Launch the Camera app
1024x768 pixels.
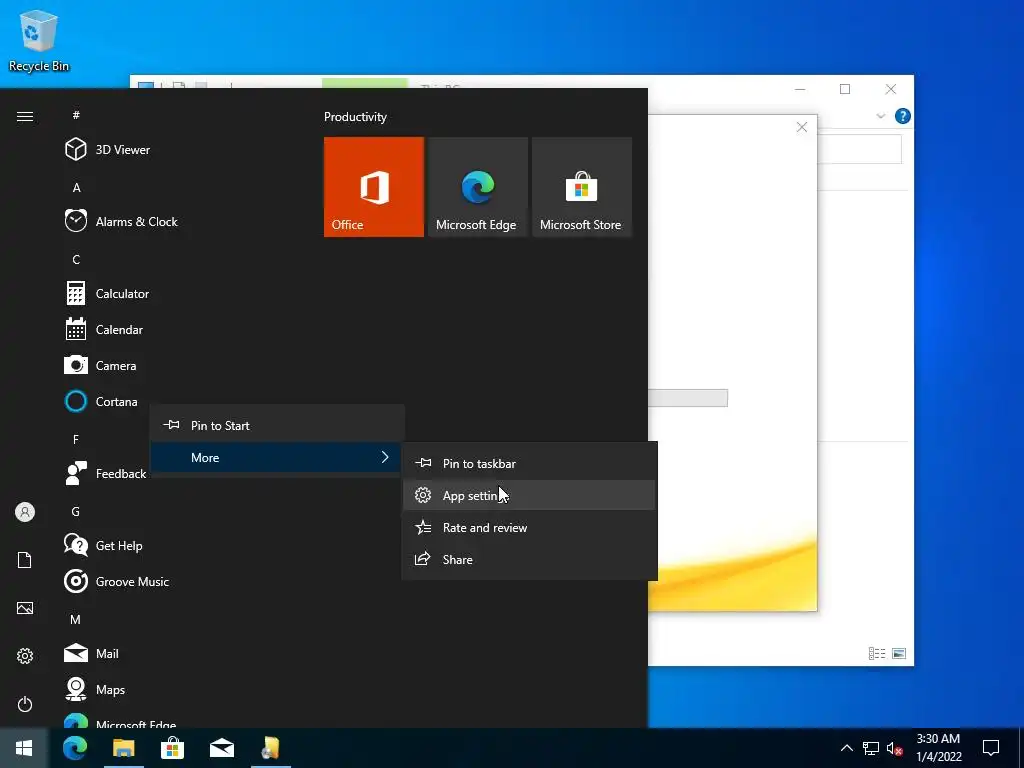(101, 366)
